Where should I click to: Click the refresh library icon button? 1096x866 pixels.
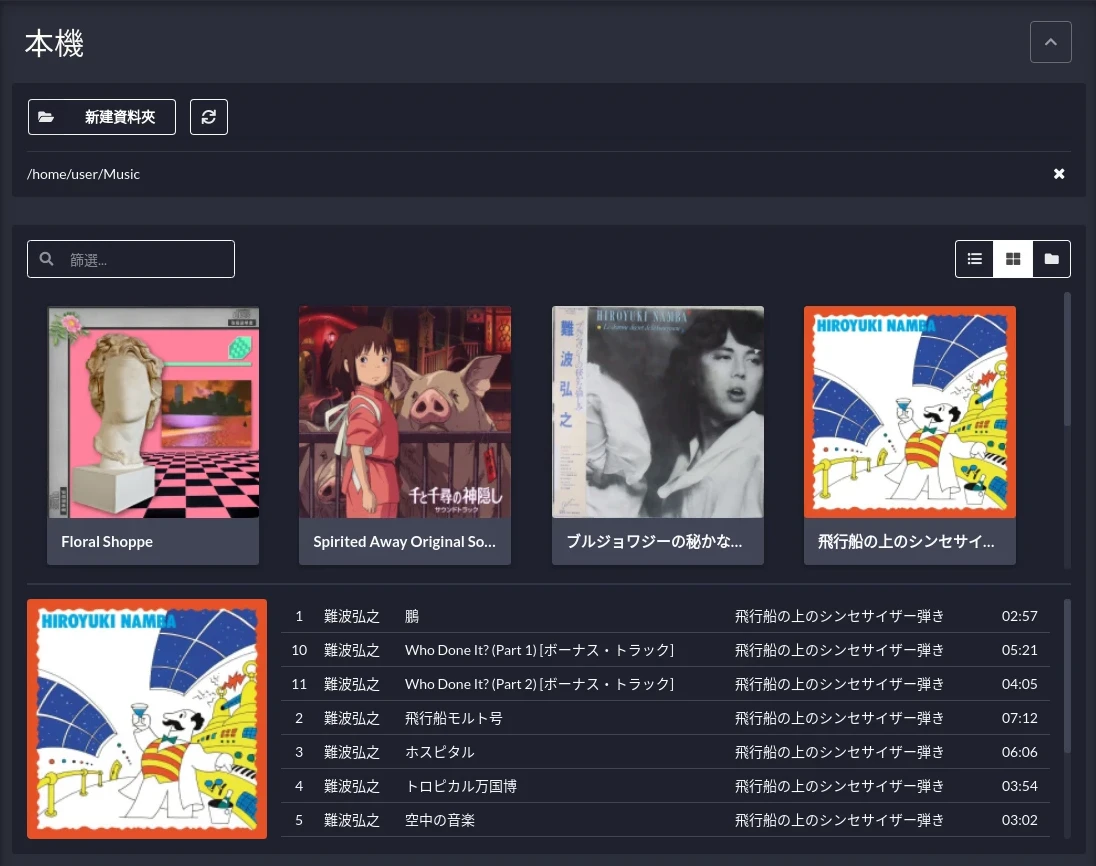[209, 117]
